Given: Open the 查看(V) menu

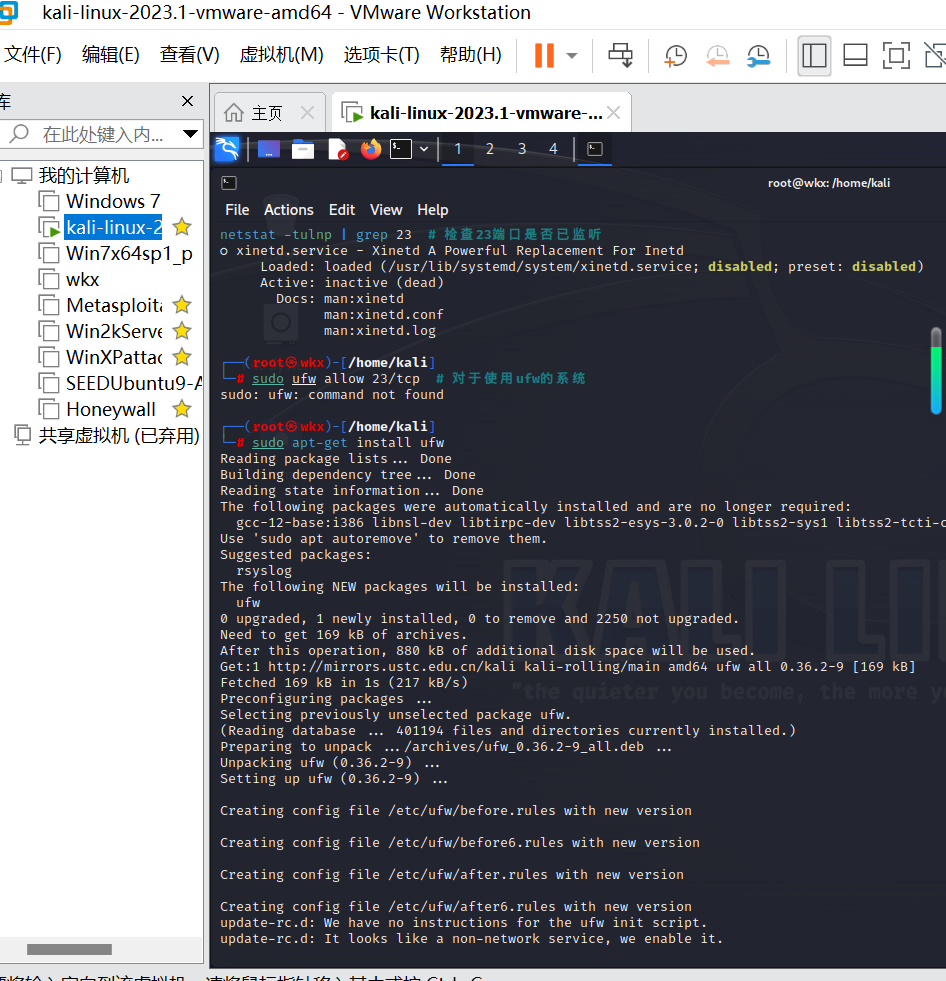Looking at the screenshot, I should tap(189, 55).
